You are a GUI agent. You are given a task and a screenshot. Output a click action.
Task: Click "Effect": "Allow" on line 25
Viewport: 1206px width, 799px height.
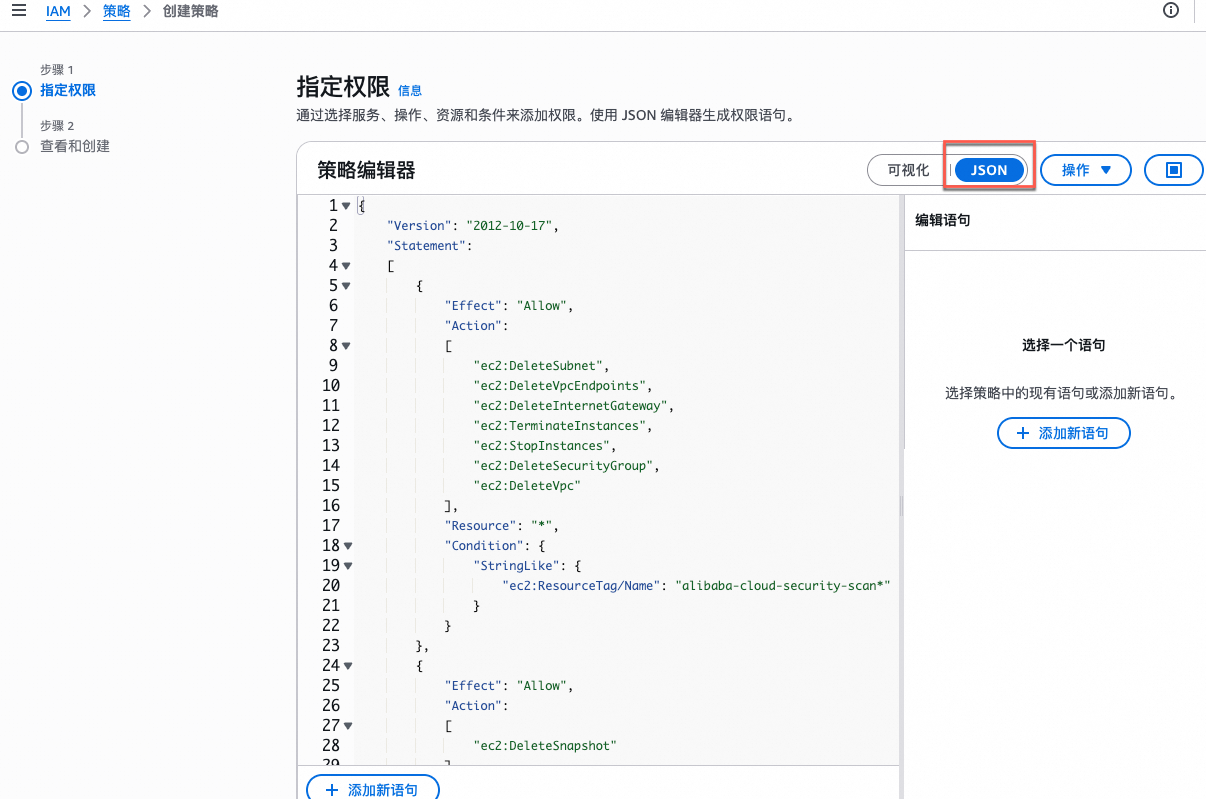coord(509,685)
